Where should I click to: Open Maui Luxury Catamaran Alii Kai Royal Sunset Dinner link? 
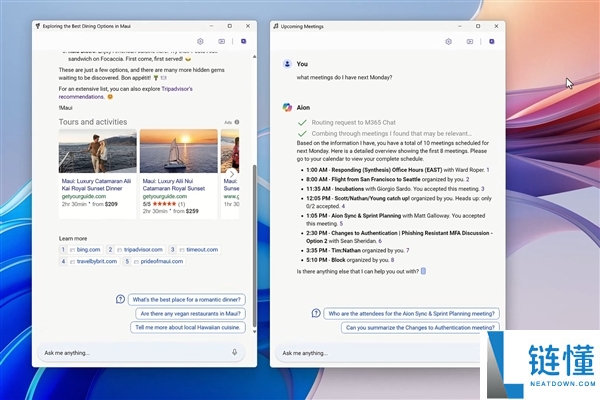tap(96, 185)
